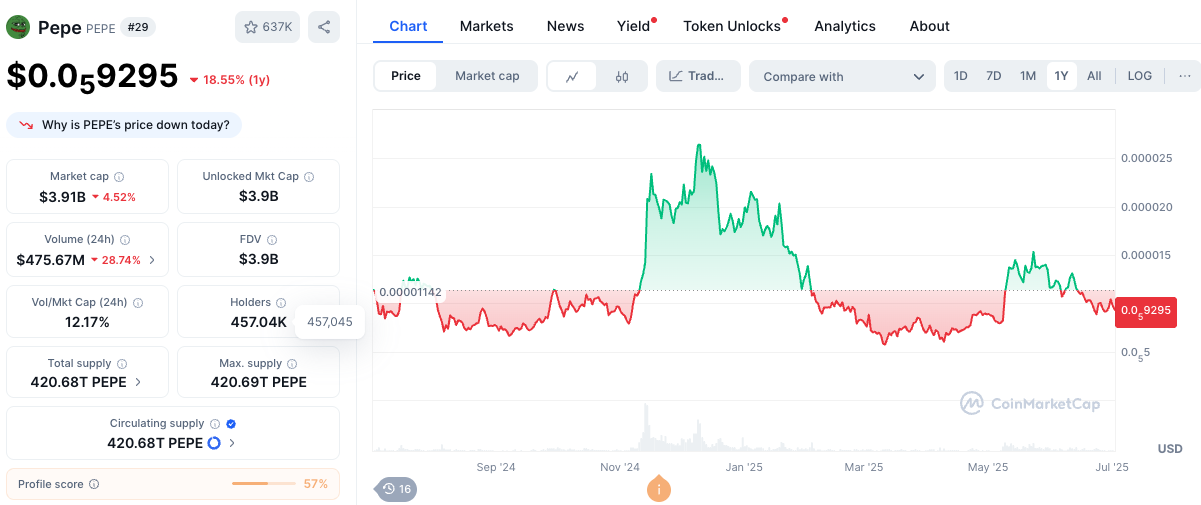Go to the Token Unlocks tab
Screen dimensions: 1201x505
(x=732, y=26)
